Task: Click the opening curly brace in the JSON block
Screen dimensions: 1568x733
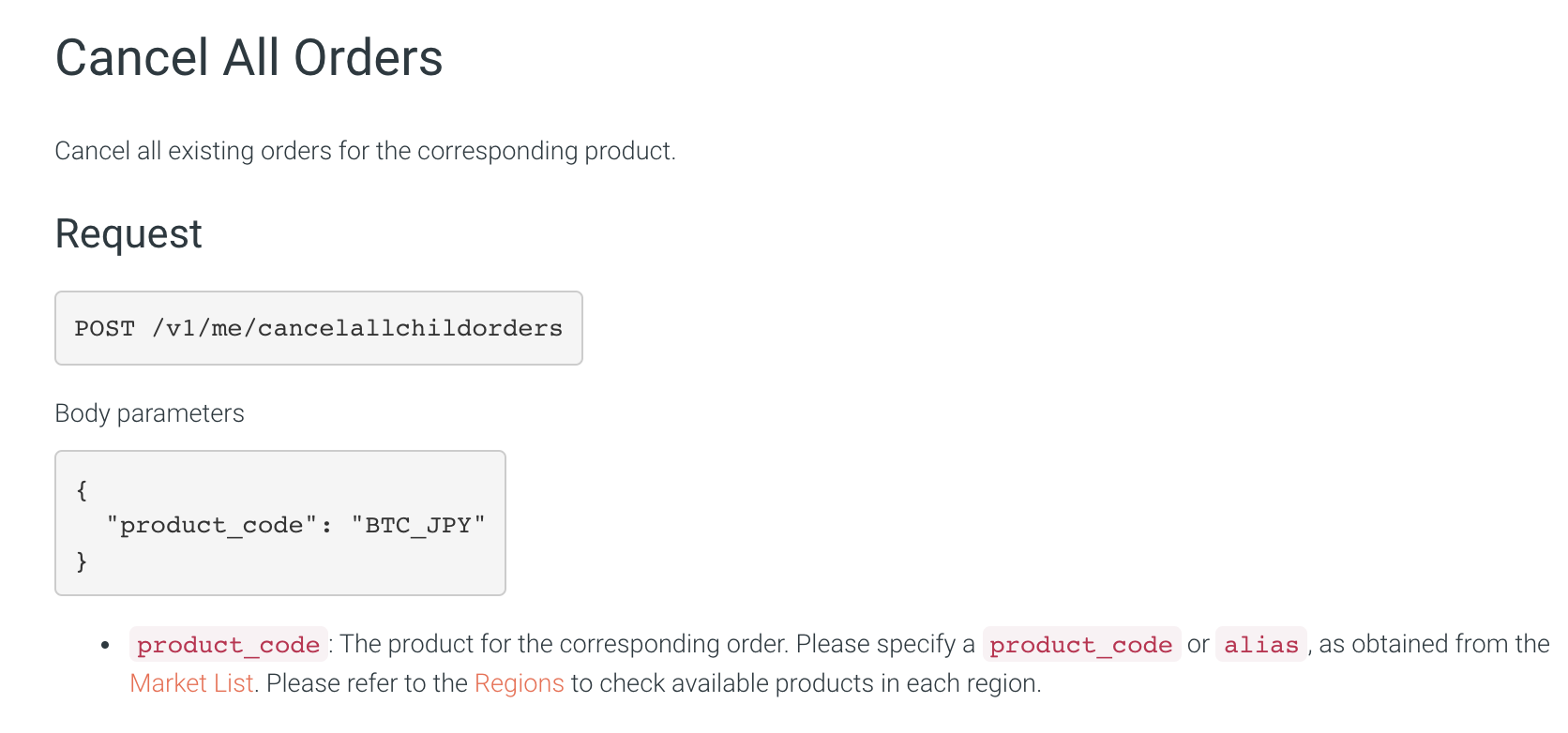Action: pyautogui.click(x=82, y=489)
